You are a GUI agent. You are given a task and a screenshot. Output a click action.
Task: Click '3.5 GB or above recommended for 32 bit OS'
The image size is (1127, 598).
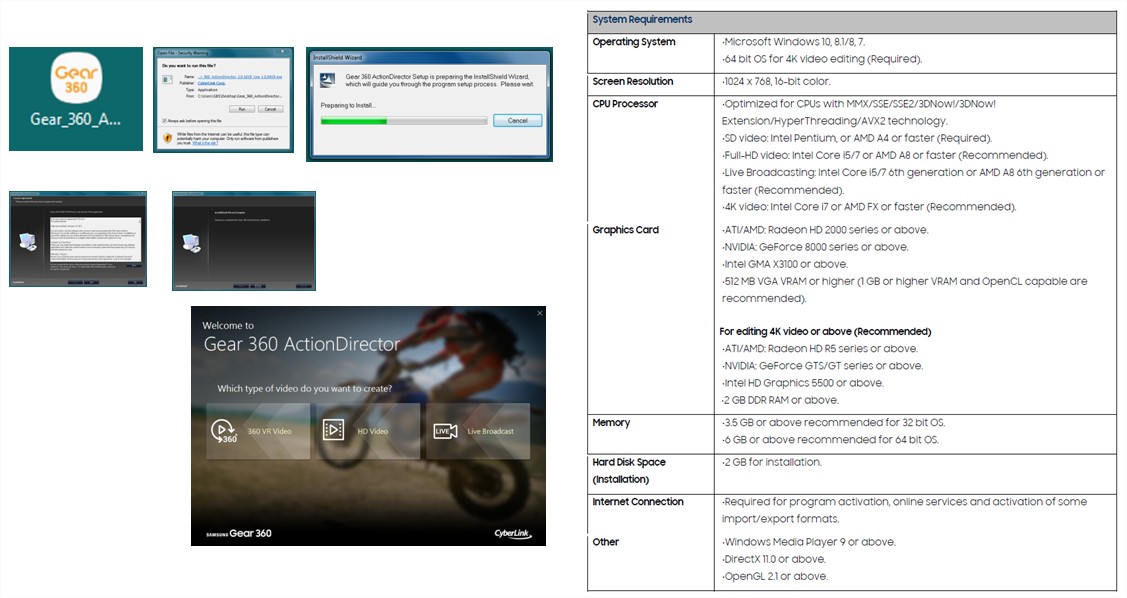(x=833, y=423)
